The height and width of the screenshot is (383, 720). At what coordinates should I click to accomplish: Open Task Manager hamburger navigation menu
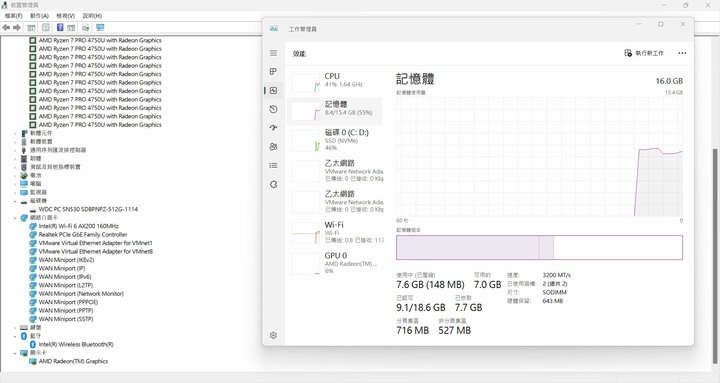(x=273, y=53)
